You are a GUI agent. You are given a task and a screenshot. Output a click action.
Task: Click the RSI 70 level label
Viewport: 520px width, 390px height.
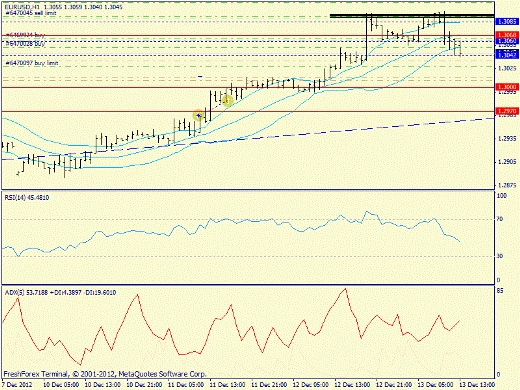click(500, 219)
